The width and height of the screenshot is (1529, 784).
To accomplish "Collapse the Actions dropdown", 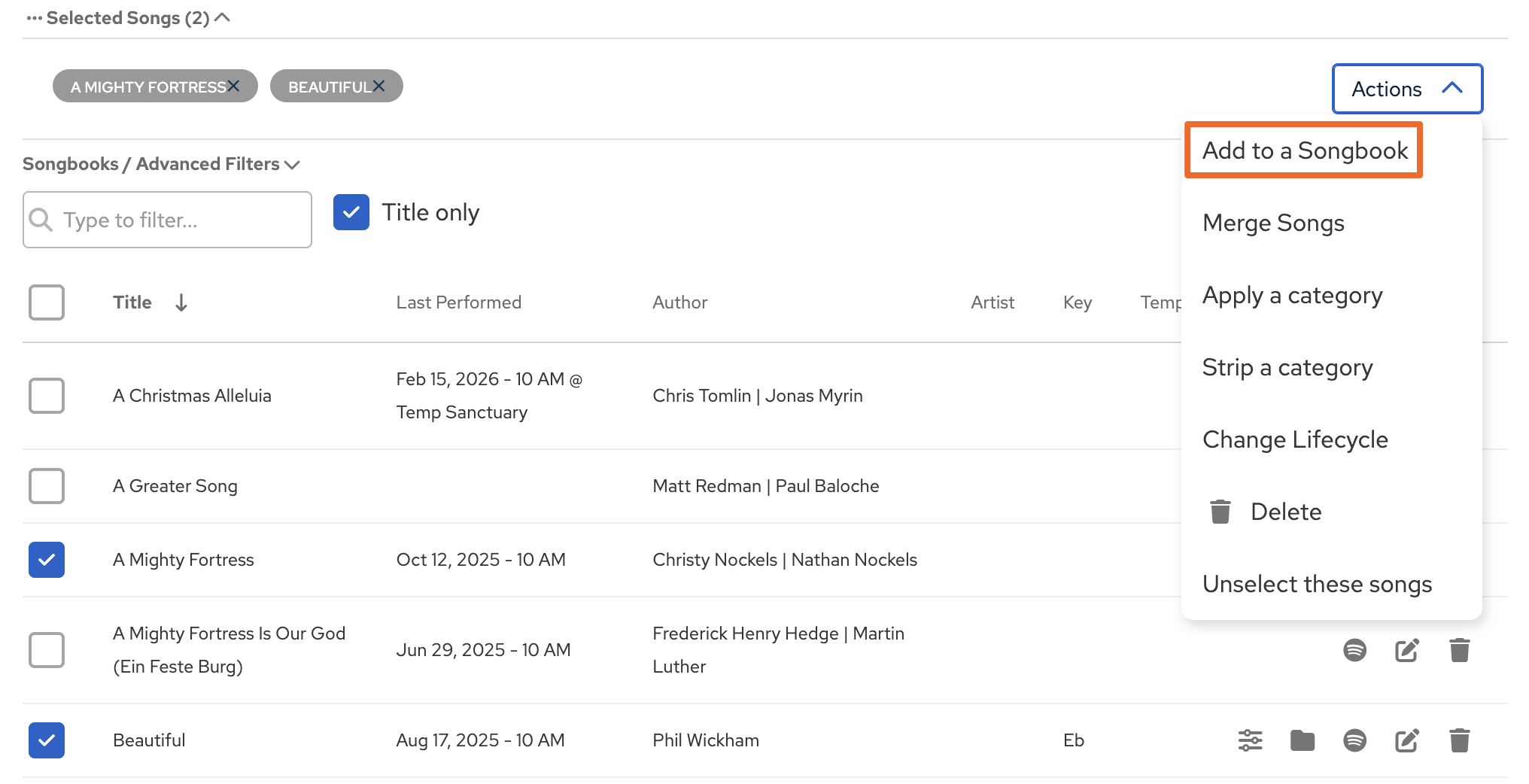I will (1406, 89).
